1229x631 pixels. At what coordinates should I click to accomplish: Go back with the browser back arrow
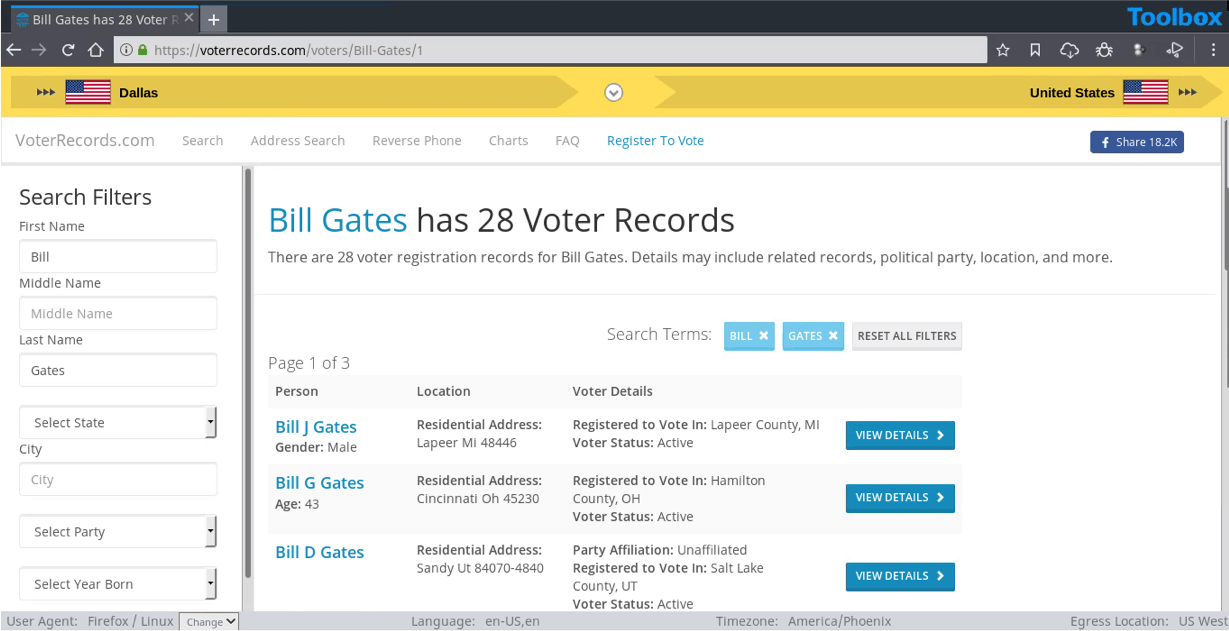coord(14,50)
